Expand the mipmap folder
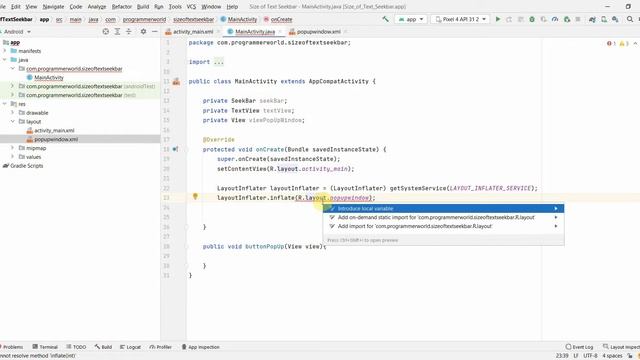Image resolution: width=640 pixels, height=360 pixels. 12,148
